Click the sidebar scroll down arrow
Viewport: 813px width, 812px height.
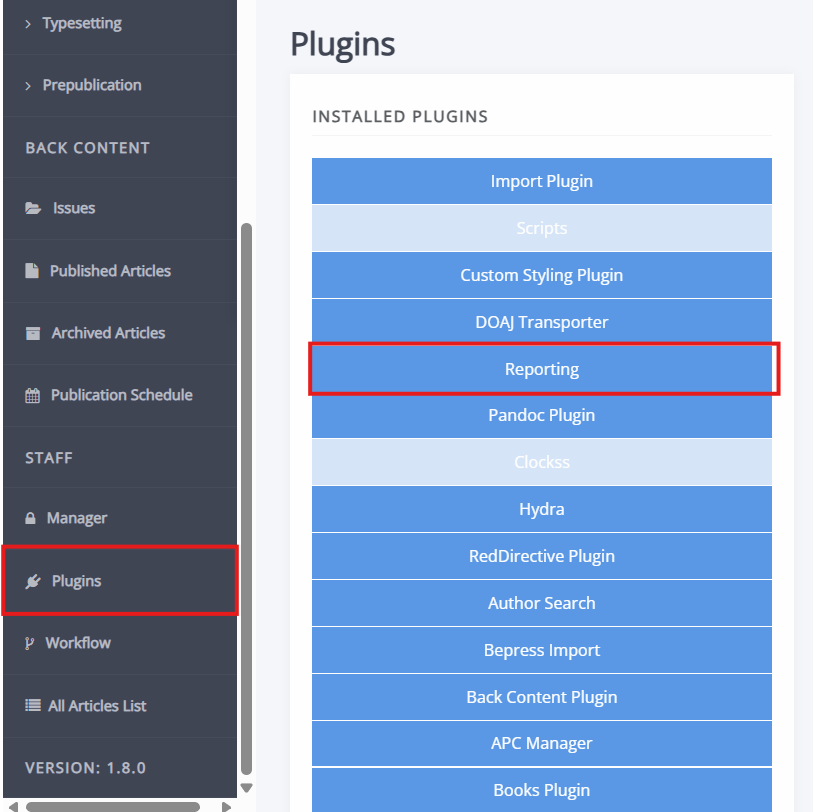(247, 788)
